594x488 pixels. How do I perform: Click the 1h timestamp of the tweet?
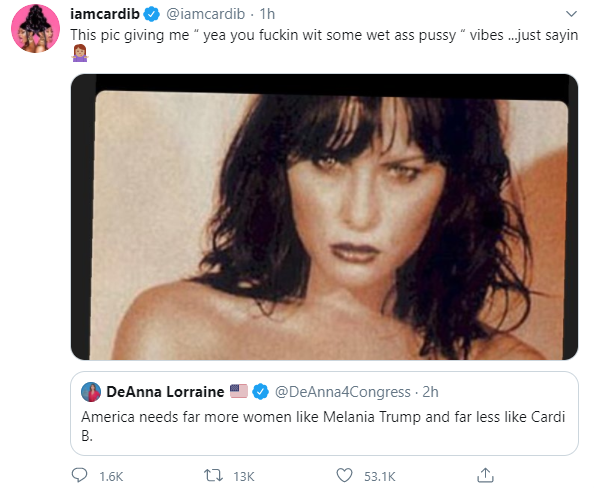[267, 14]
